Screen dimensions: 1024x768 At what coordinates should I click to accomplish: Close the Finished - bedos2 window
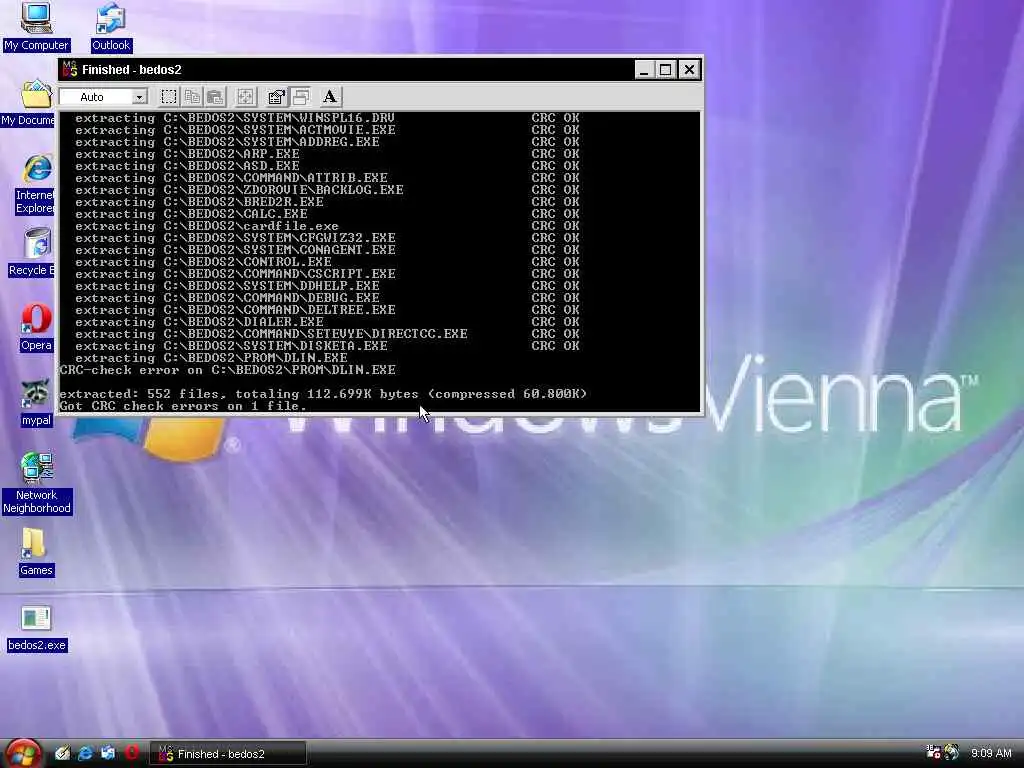(689, 69)
